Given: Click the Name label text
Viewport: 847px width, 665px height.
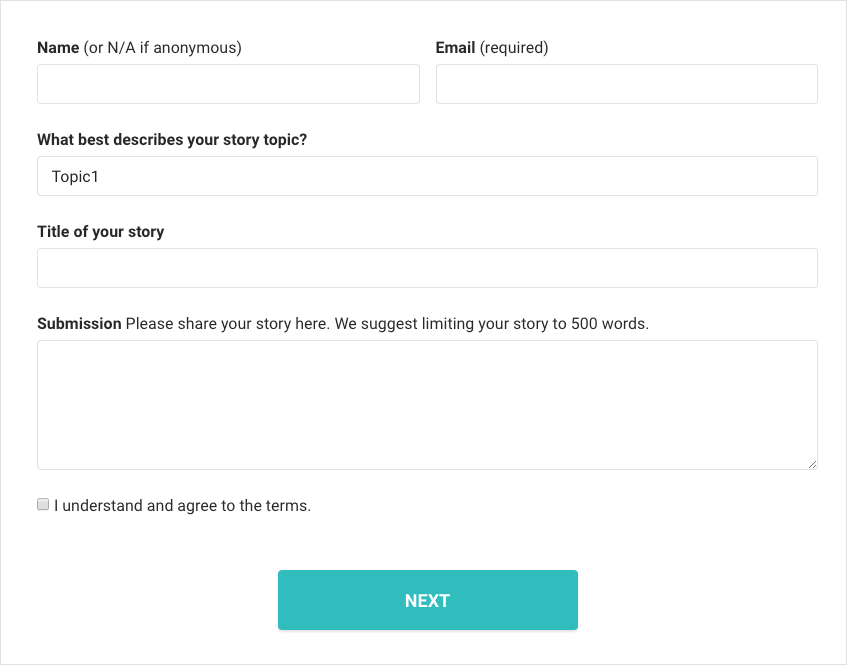Looking at the screenshot, I should (57, 47).
